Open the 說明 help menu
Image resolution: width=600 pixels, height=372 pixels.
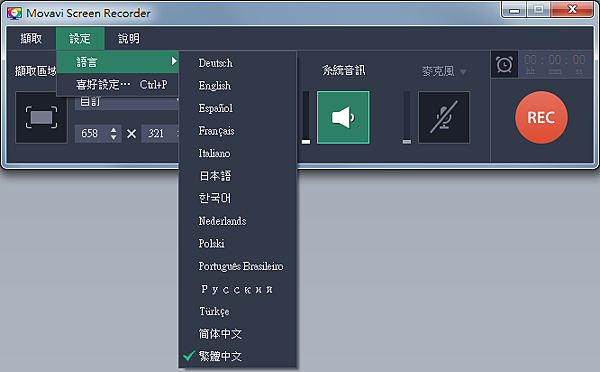[x=129, y=38]
